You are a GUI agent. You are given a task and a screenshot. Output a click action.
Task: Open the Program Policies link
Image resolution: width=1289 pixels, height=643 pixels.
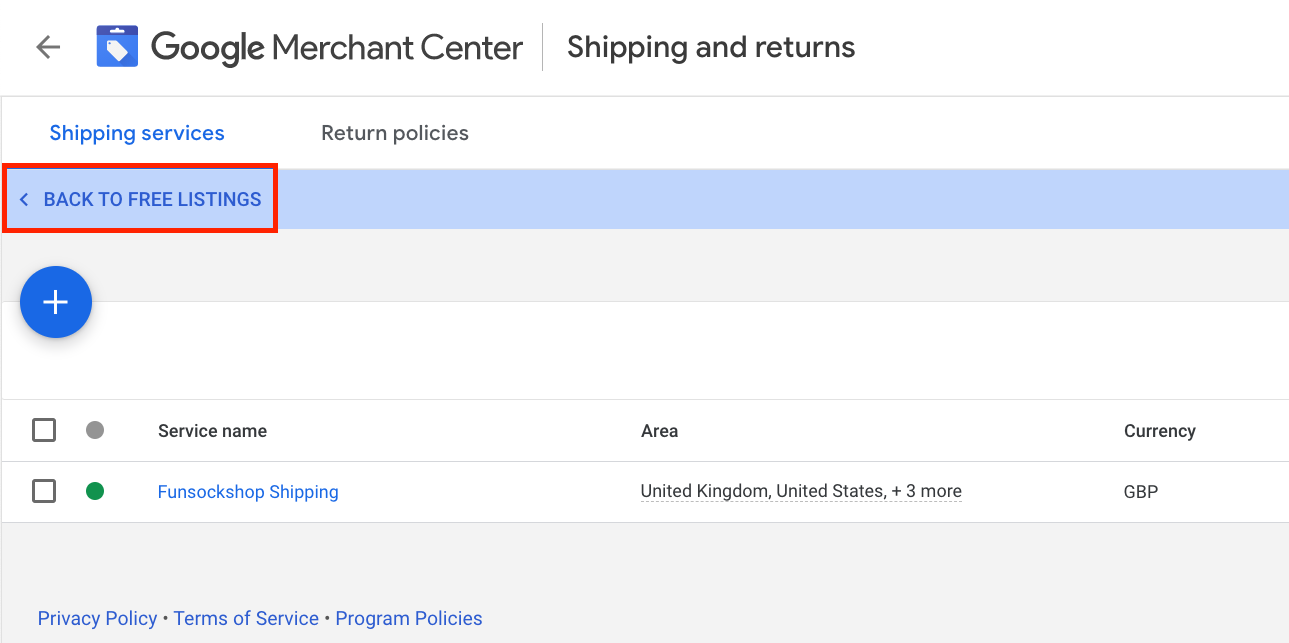click(x=409, y=619)
